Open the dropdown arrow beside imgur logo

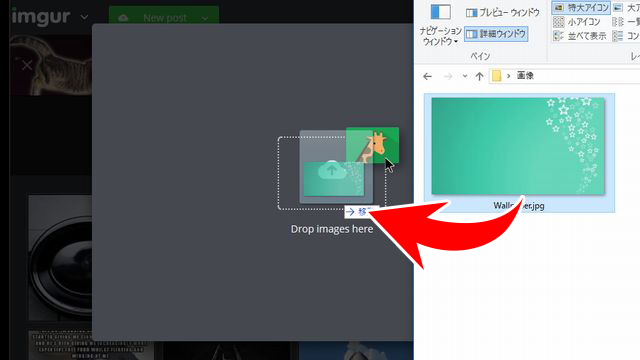click(84, 18)
